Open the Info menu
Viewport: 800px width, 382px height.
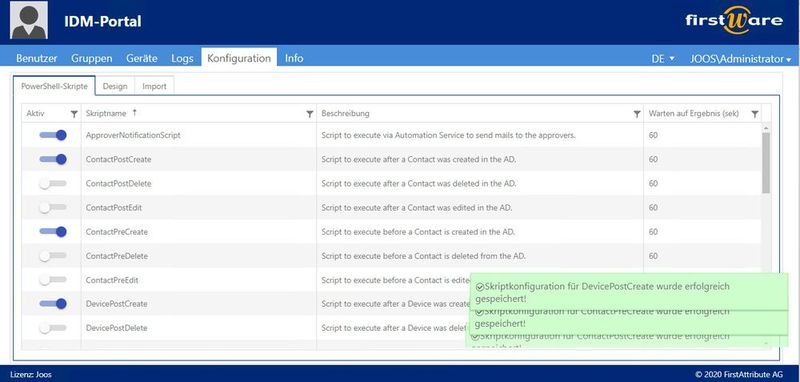coord(294,58)
